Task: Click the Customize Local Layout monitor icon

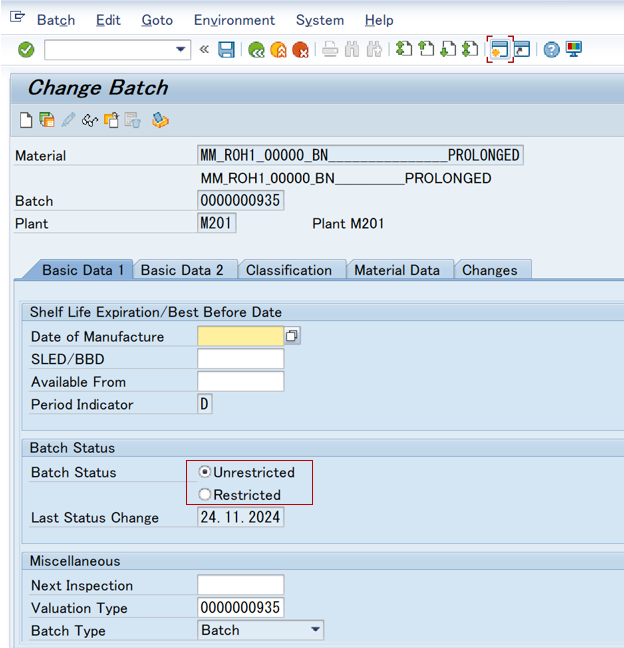Action: tap(574, 50)
